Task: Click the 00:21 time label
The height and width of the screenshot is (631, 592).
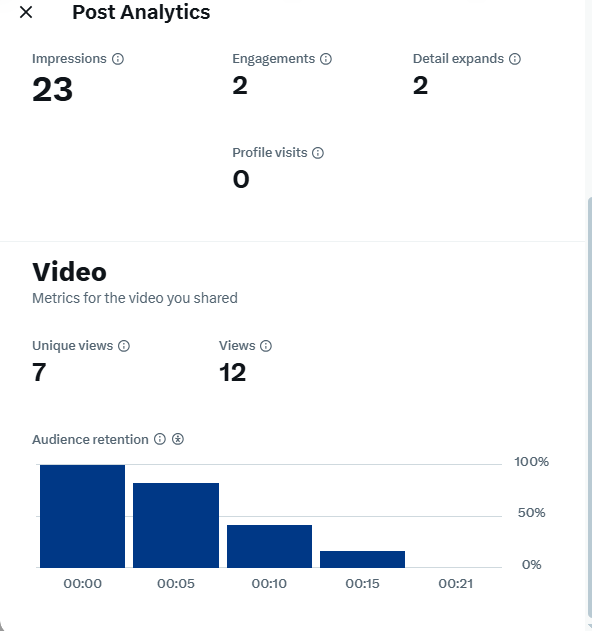Action: pyautogui.click(x=456, y=584)
